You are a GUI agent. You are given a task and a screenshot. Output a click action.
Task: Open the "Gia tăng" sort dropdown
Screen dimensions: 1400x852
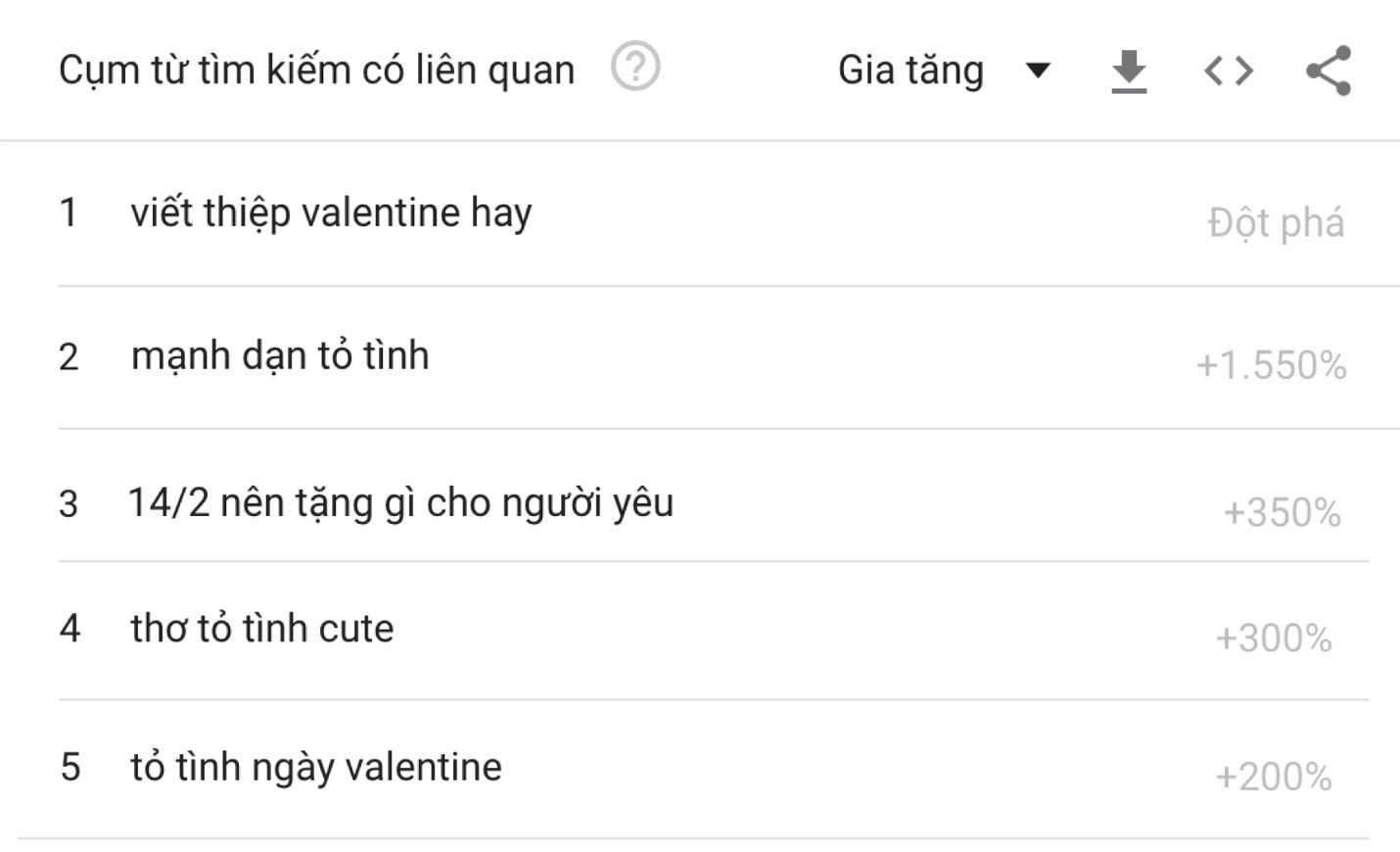pyautogui.click(x=910, y=71)
